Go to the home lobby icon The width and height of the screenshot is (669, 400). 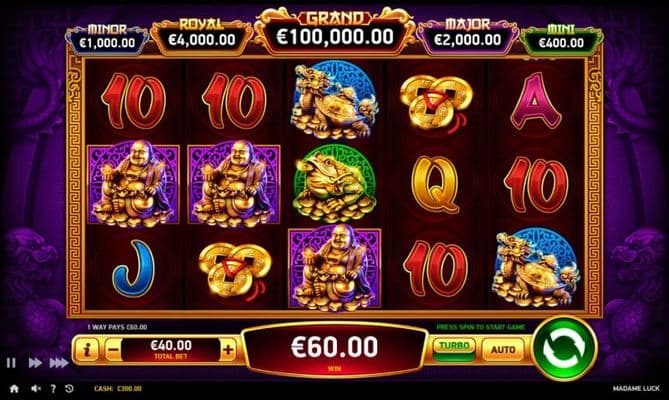14,388
